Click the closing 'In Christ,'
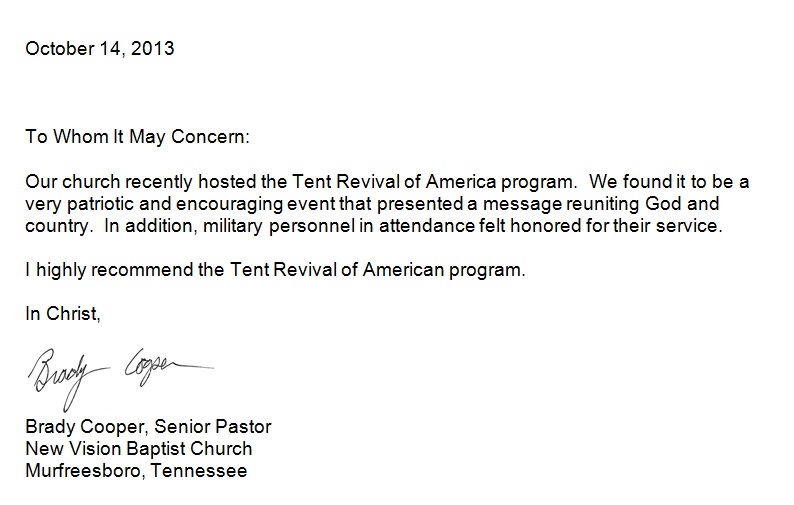The height and width of the screenshot is (505, 794). [63, 314]
